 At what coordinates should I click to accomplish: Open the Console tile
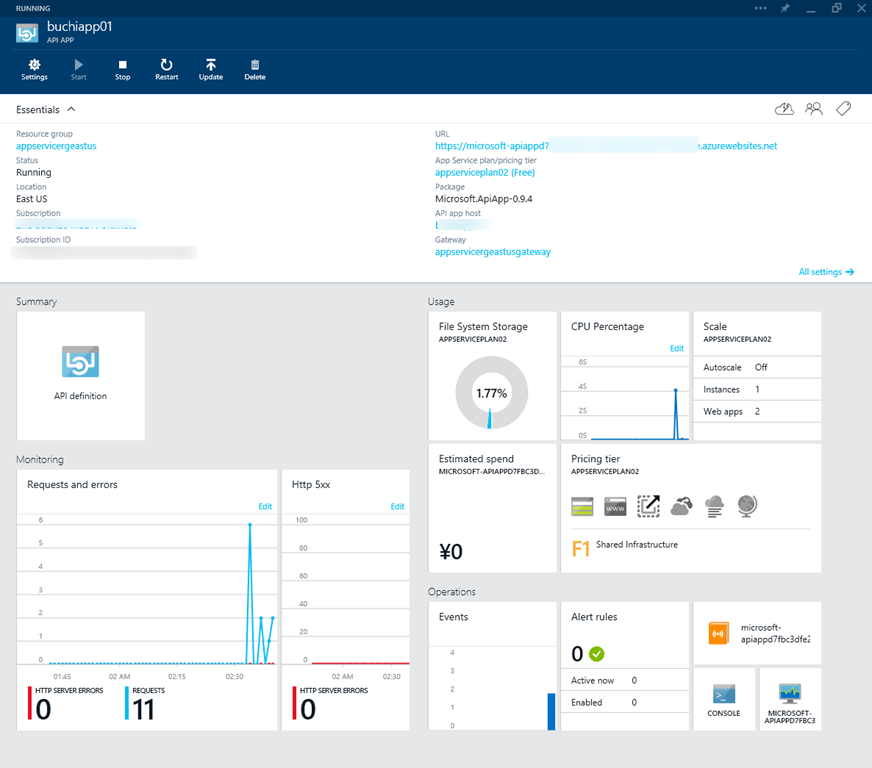tap(724, 698)
